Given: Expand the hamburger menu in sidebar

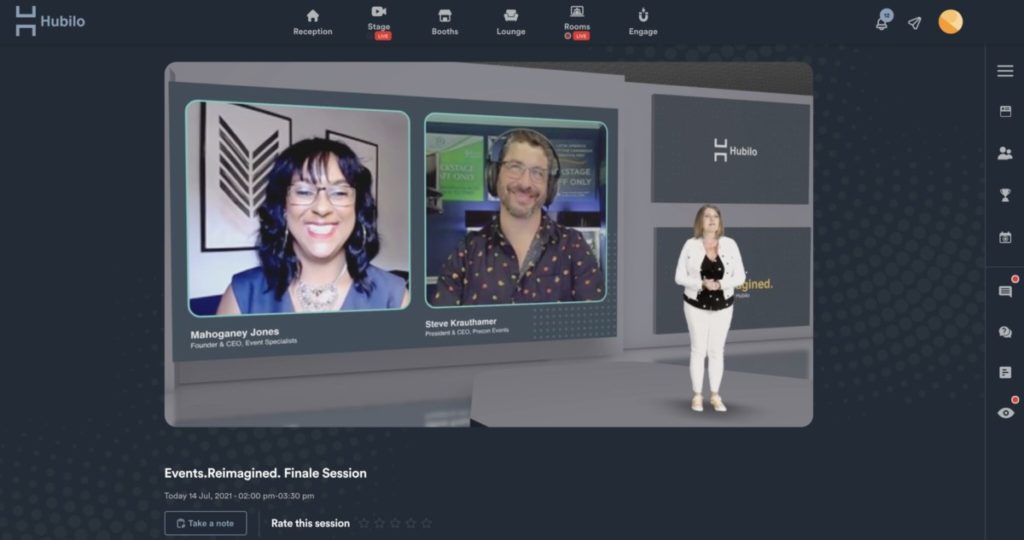Looking at the screenshot, I should (1005, 71).
